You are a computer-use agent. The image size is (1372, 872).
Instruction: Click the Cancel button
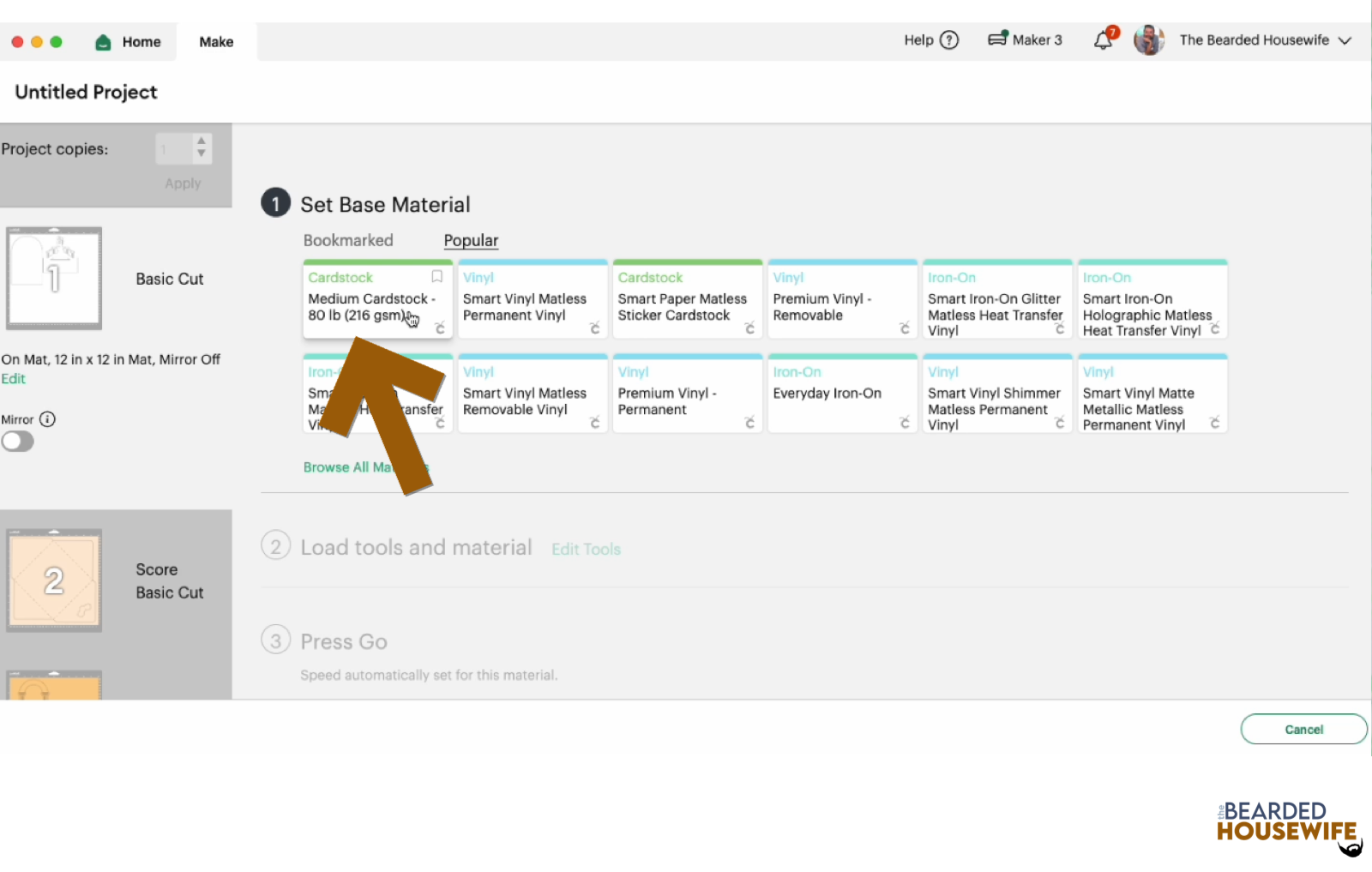point(1303,729)
